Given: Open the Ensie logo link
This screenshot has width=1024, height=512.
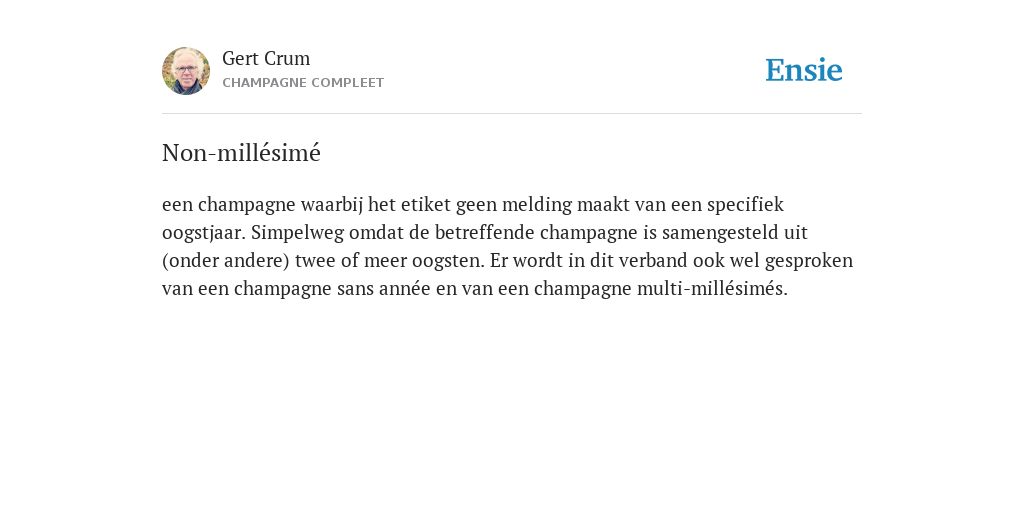Looking at the screenshot, I should (x=804, y=70).
